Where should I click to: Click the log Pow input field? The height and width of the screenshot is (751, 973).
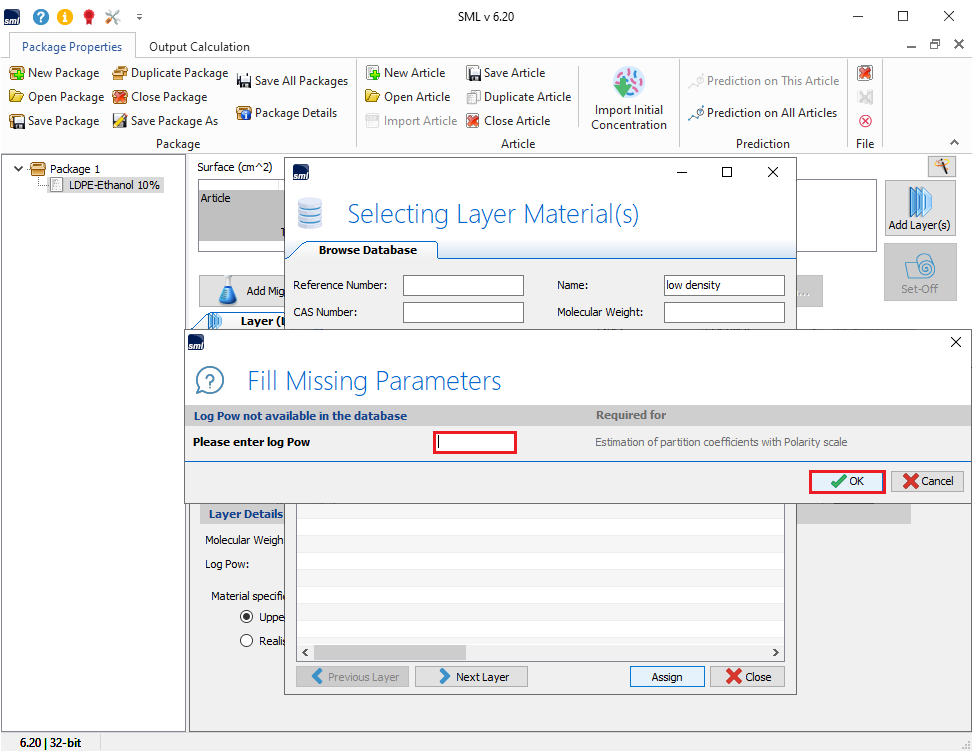coord(474,442)
